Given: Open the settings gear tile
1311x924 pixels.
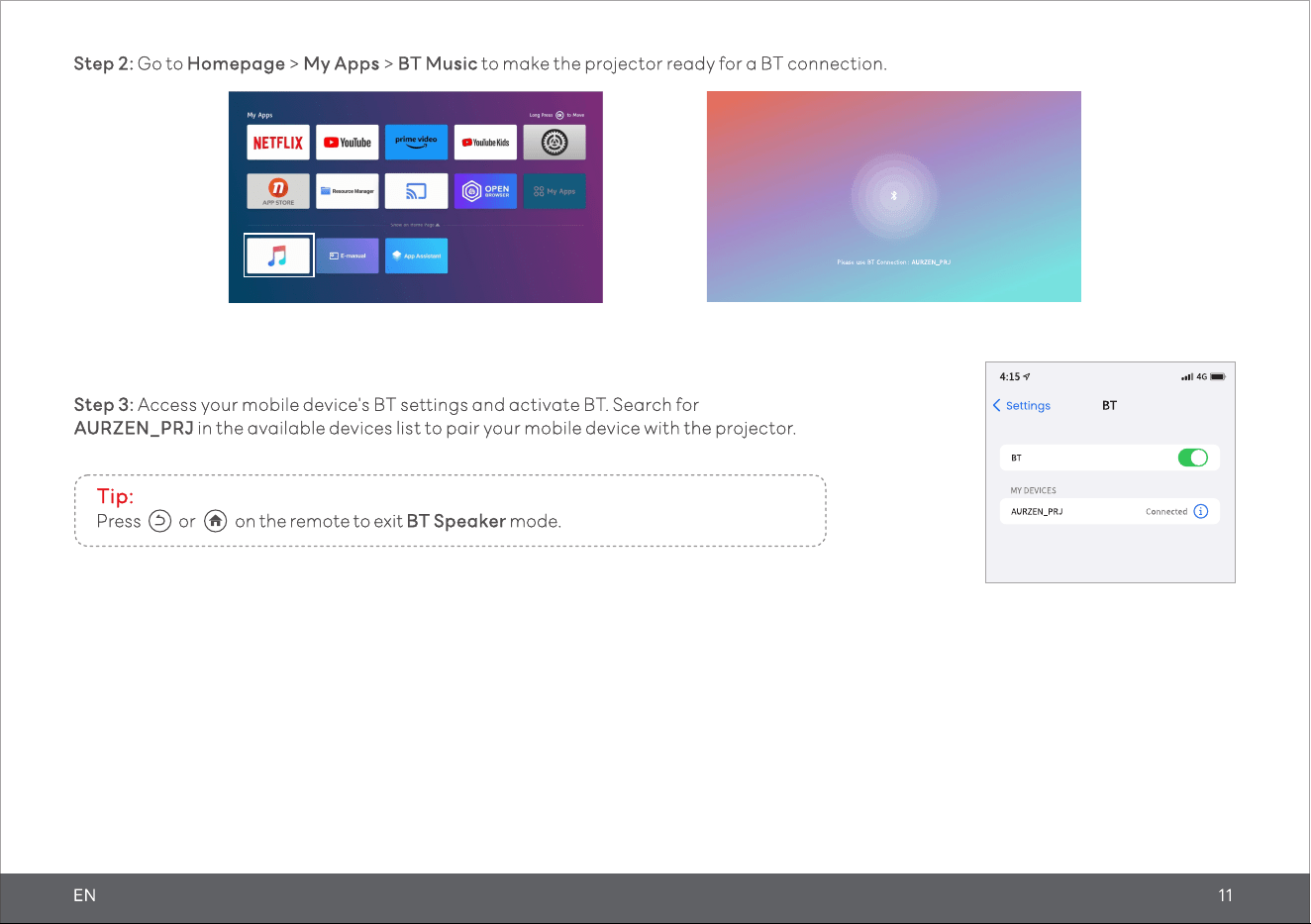Looking at the screenshot, I should pos(555,143).
